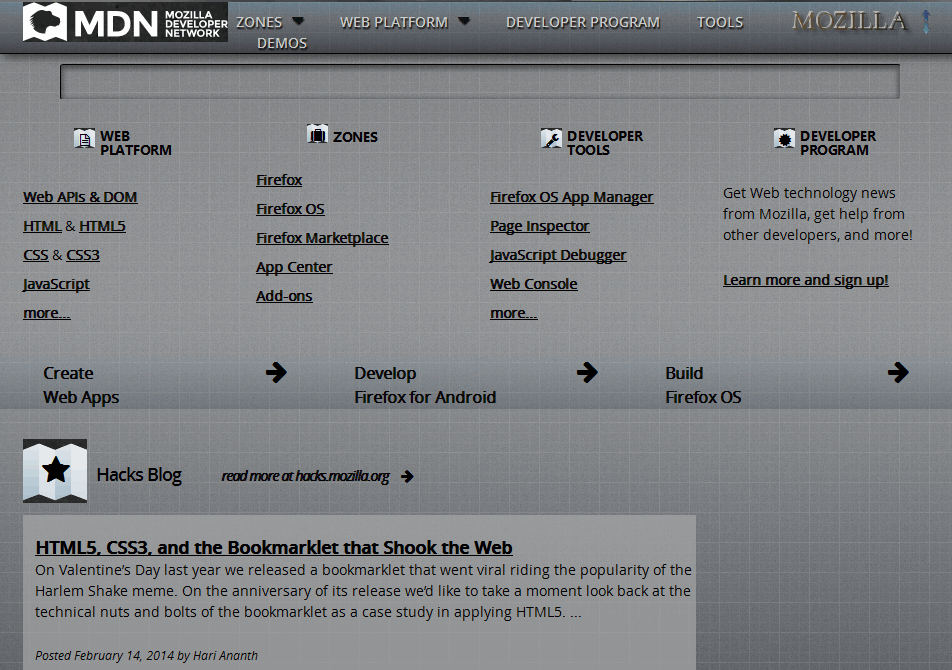Screen dimensions: 952x670
Task: Click the blue arrow beside Mozilla wordmark
Action: tap(926, 22)
